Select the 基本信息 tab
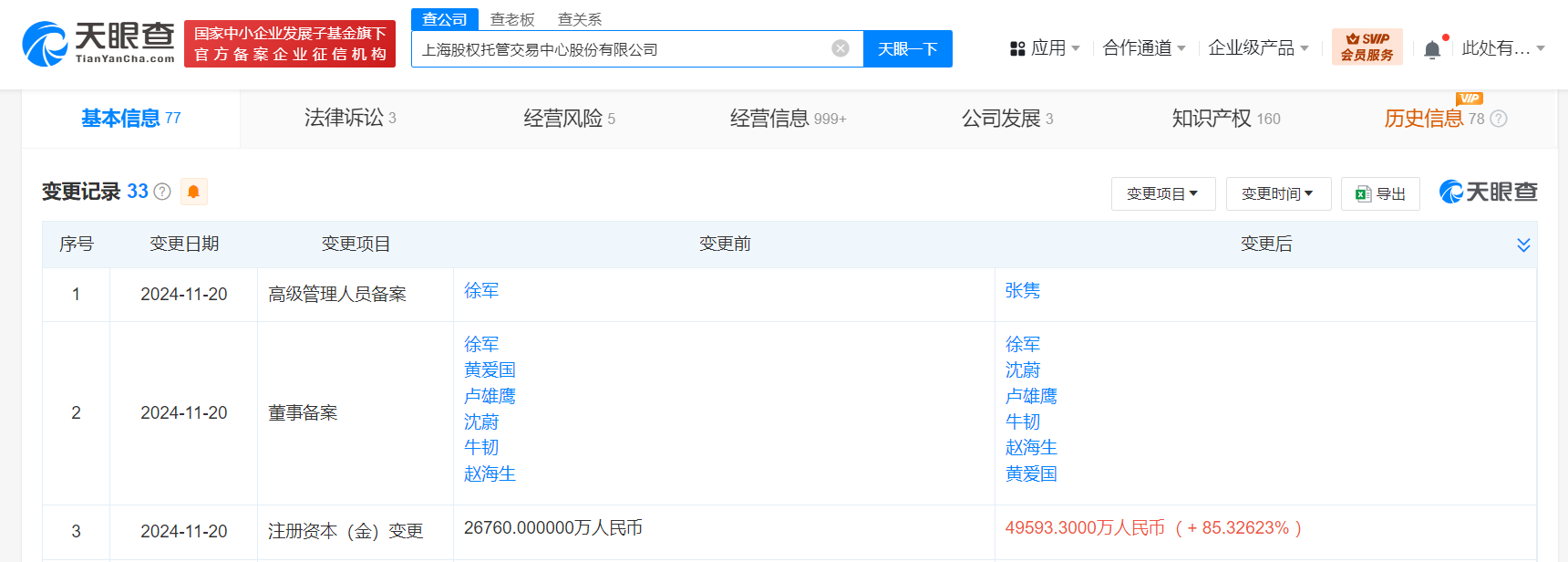This screenshot has height=562, width=1568. tap(130, 119)
